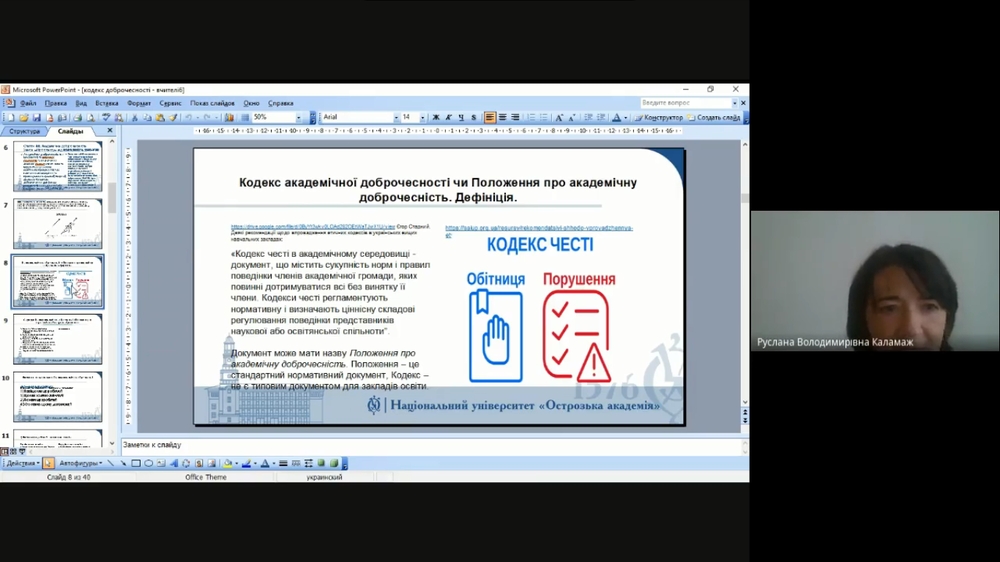This screenshot has width=1000, height=562.
Task: Select the Rectangle shape tool
Action: coord(136,463)
